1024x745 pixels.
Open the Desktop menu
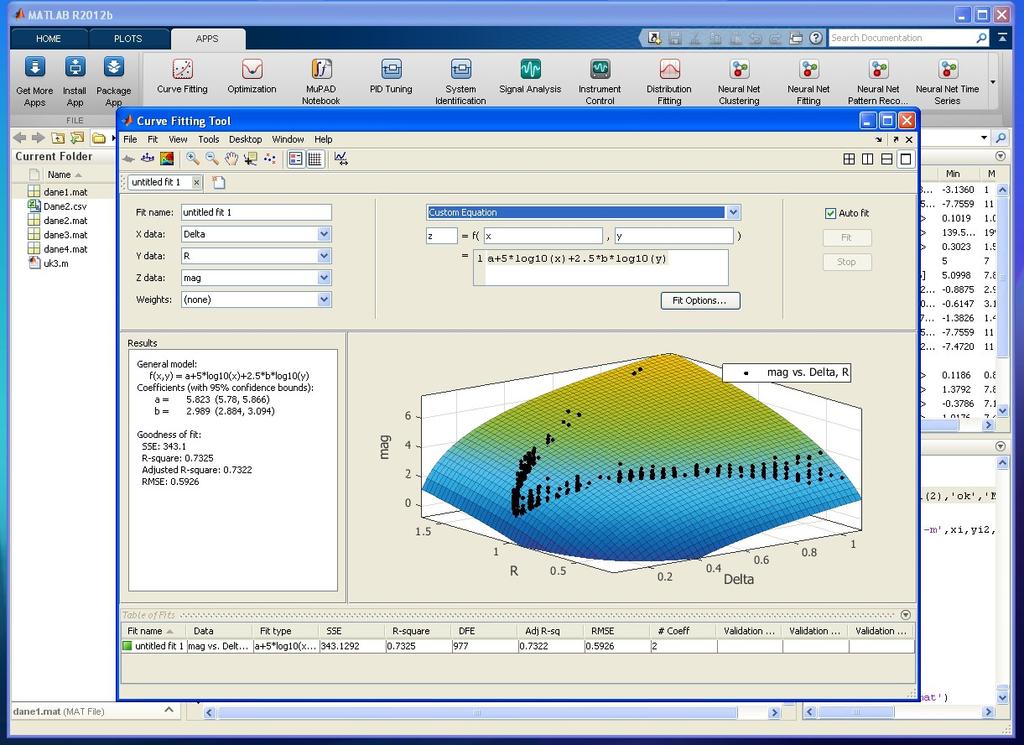(x=246, y=139)
